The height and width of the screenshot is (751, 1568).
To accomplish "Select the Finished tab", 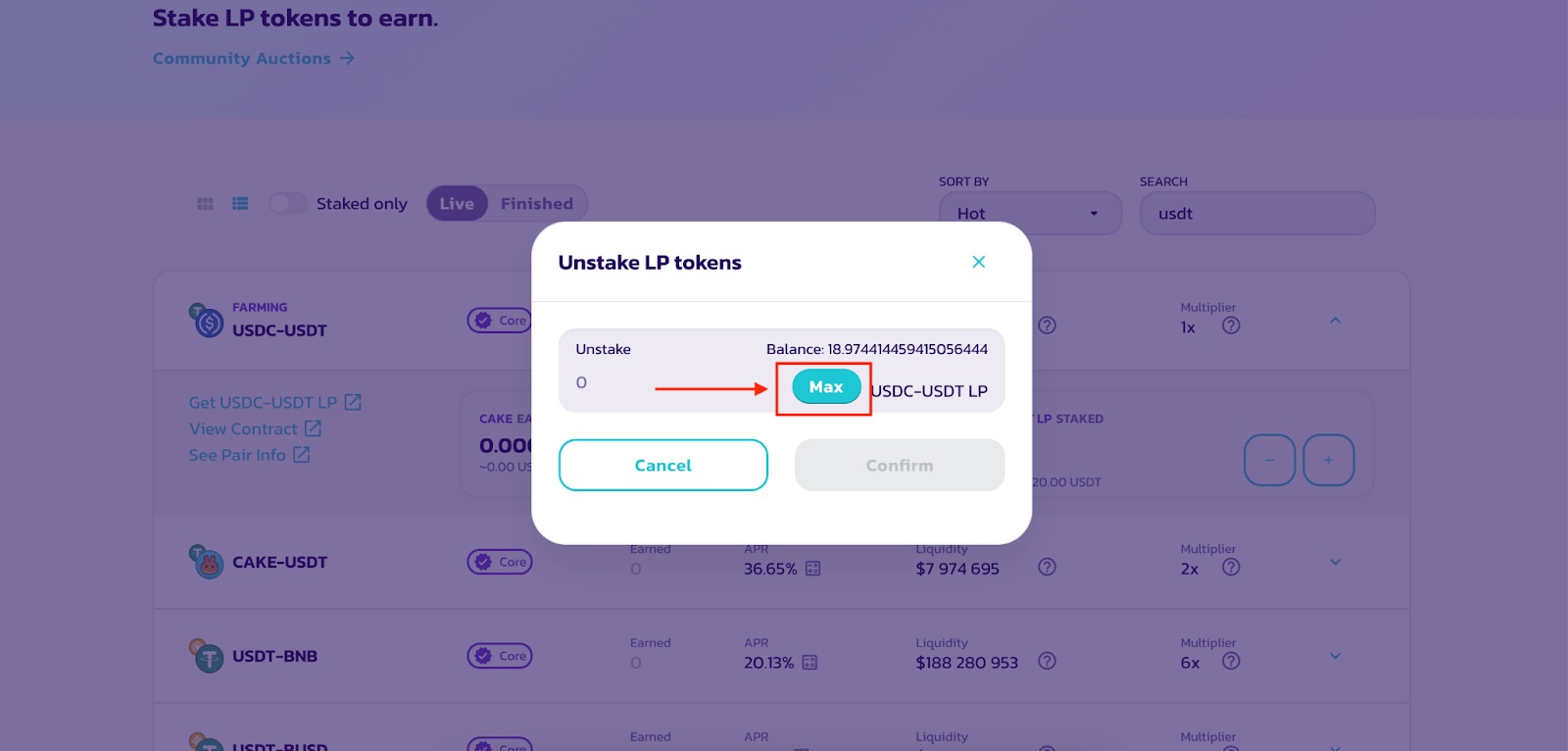I will click(537, 203).
